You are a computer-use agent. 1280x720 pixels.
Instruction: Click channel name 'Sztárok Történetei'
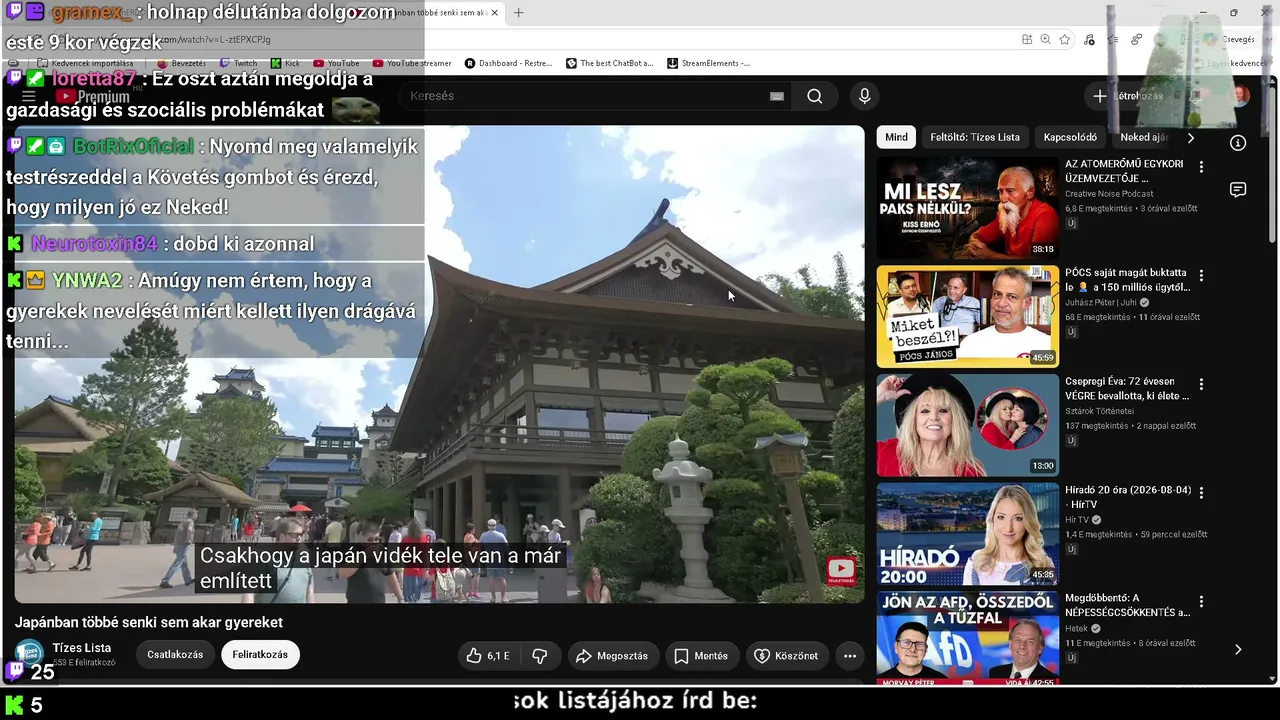click(1099, 411)
